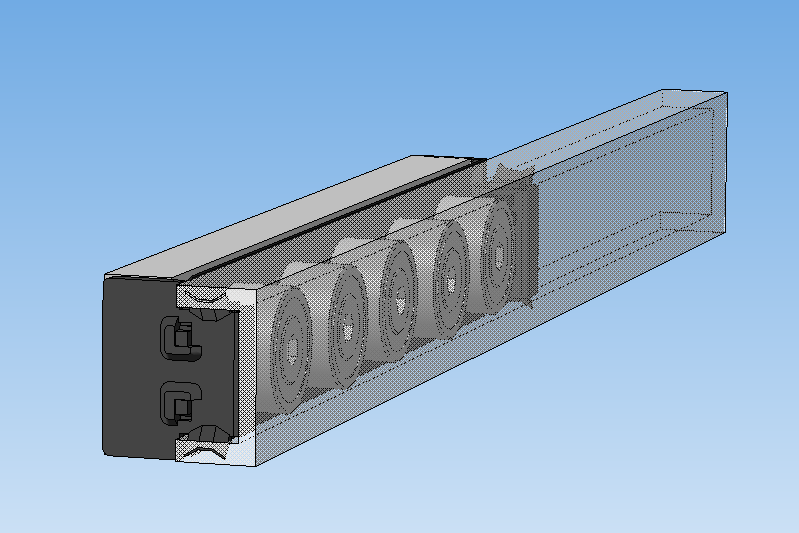Select the upper groove of the hatched profile section

(x=205, y=296)
